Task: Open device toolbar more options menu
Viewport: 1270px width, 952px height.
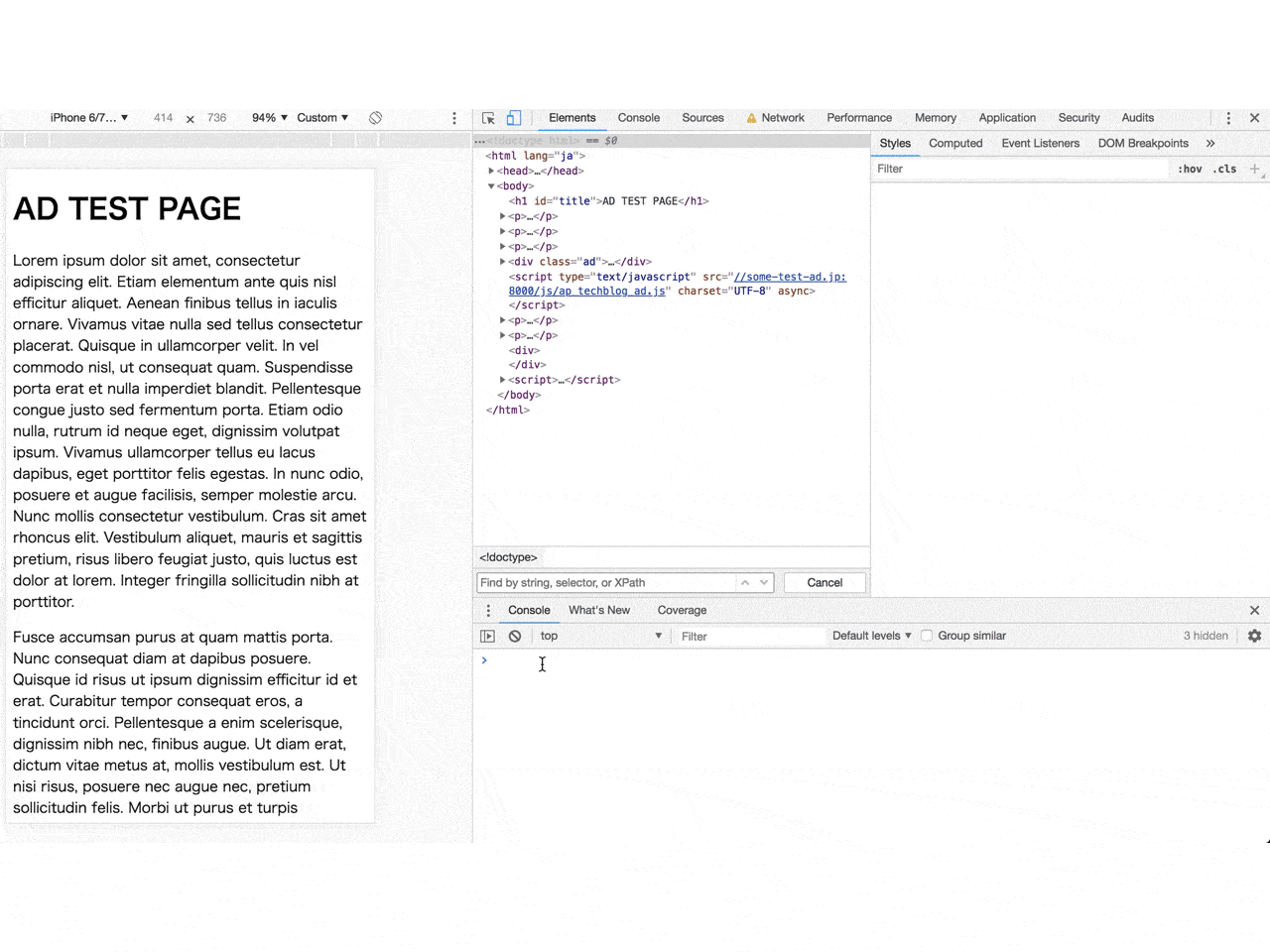Action: pos(454,118)
